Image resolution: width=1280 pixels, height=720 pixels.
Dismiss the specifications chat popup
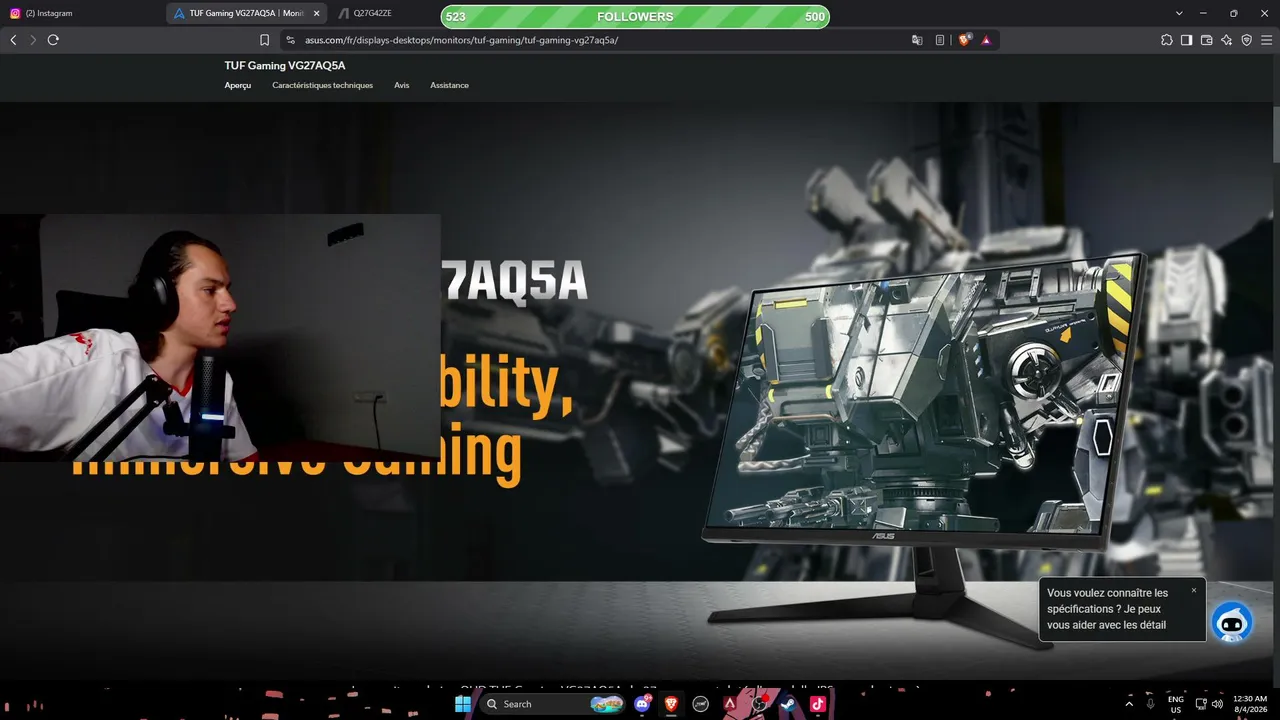coord(1193,590)
